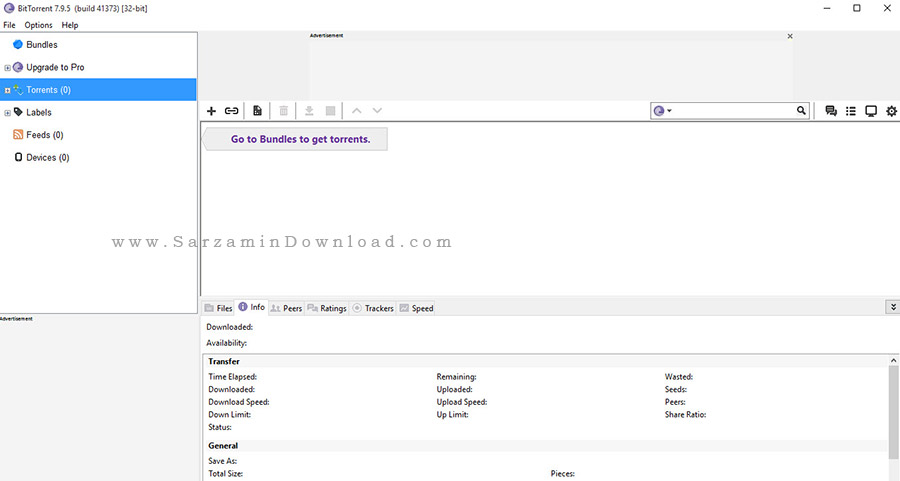This screenshot has height=481, width=900.
Task: Select Feeds (0) in the sidebar
Action: pos(45,135)
